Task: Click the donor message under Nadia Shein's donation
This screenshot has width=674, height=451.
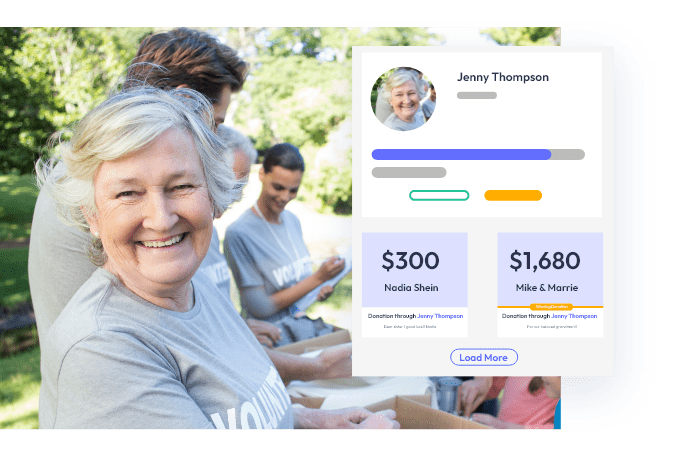Action: click(410, 327)
